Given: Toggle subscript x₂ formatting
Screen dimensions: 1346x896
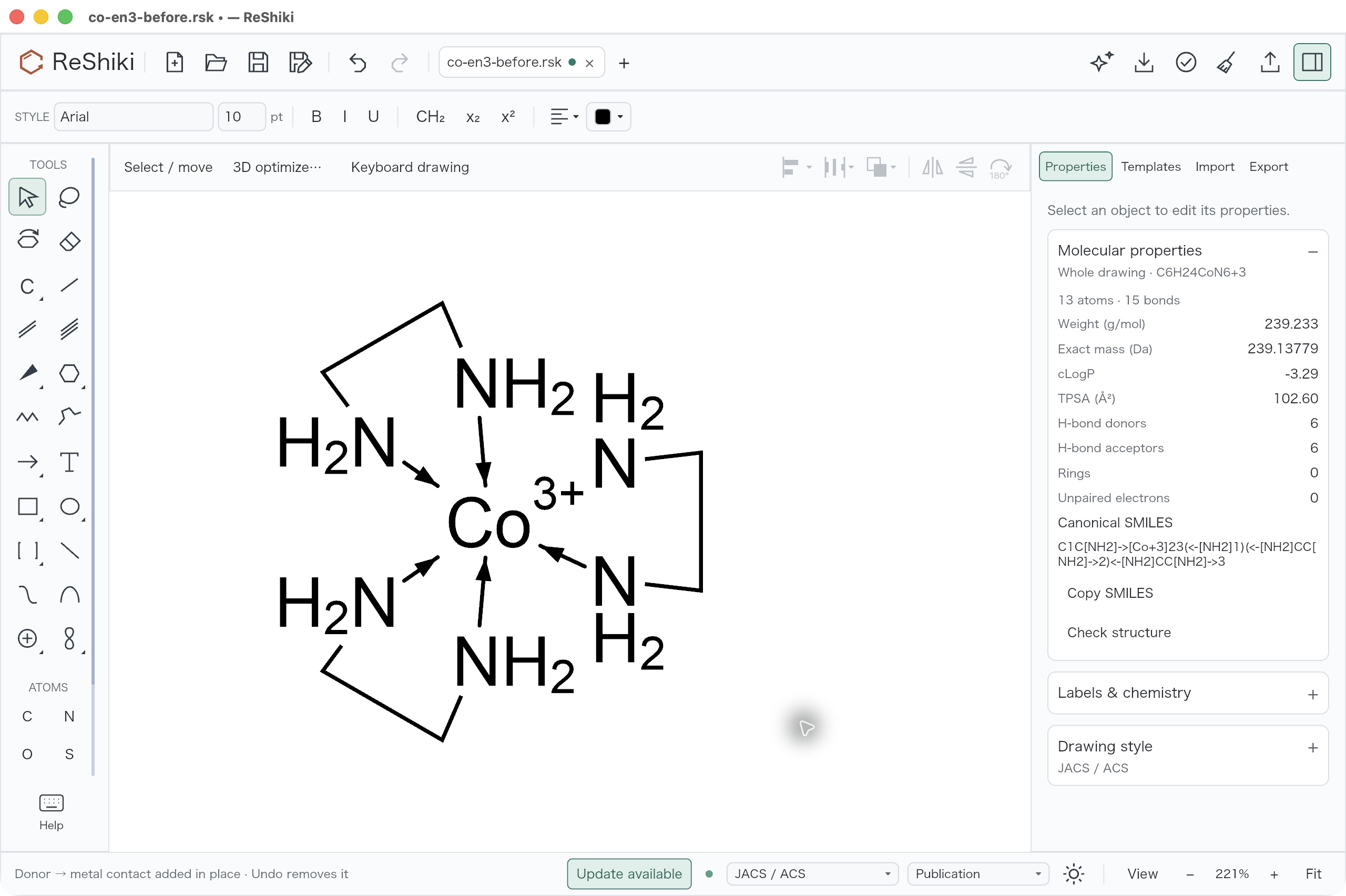Looking at the screenshot, I should point(473,117).
